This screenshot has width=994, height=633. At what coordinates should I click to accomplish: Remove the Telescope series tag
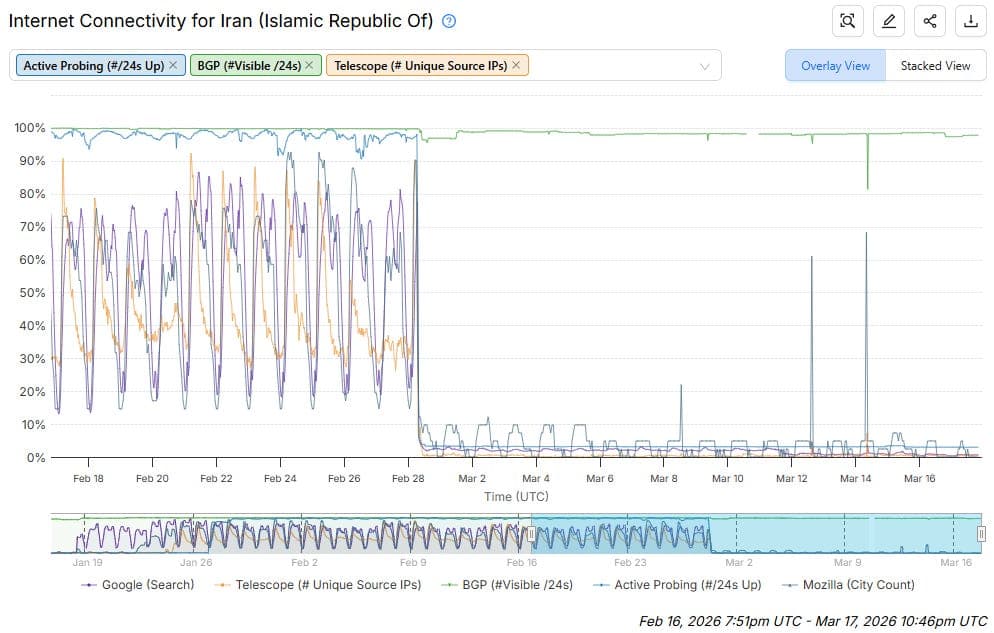point(516,65)
